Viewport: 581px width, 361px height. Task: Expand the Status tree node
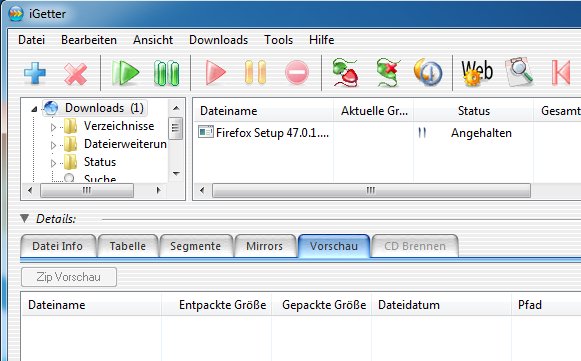pos(53,163)
